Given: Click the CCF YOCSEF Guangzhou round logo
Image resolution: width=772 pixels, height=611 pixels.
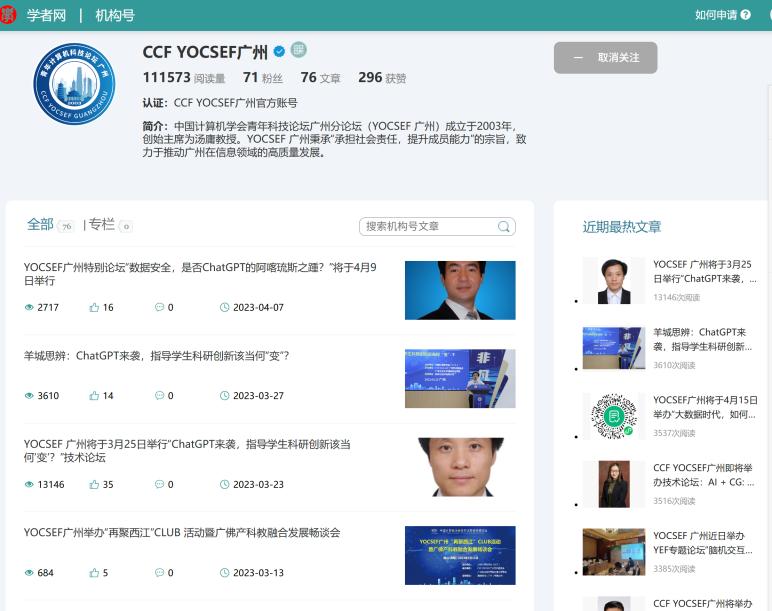Looking at the screenshot, I should [74, 84].
